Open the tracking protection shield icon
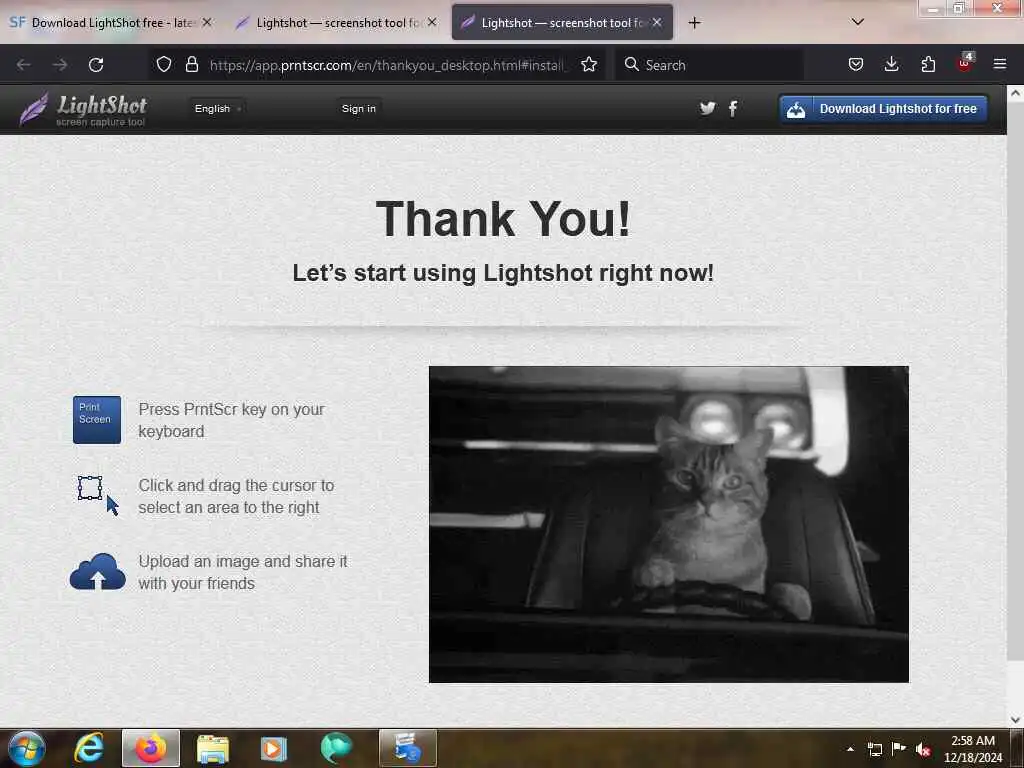This screenshot has width=1024, height=768. pyautogui.click(x=164, y=65)
